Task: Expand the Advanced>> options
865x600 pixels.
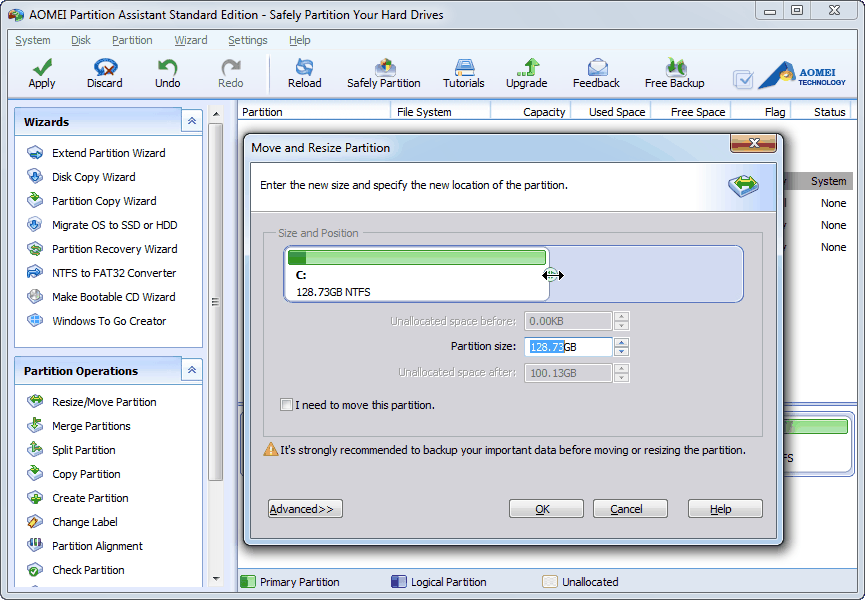Action: coord(305,508)
